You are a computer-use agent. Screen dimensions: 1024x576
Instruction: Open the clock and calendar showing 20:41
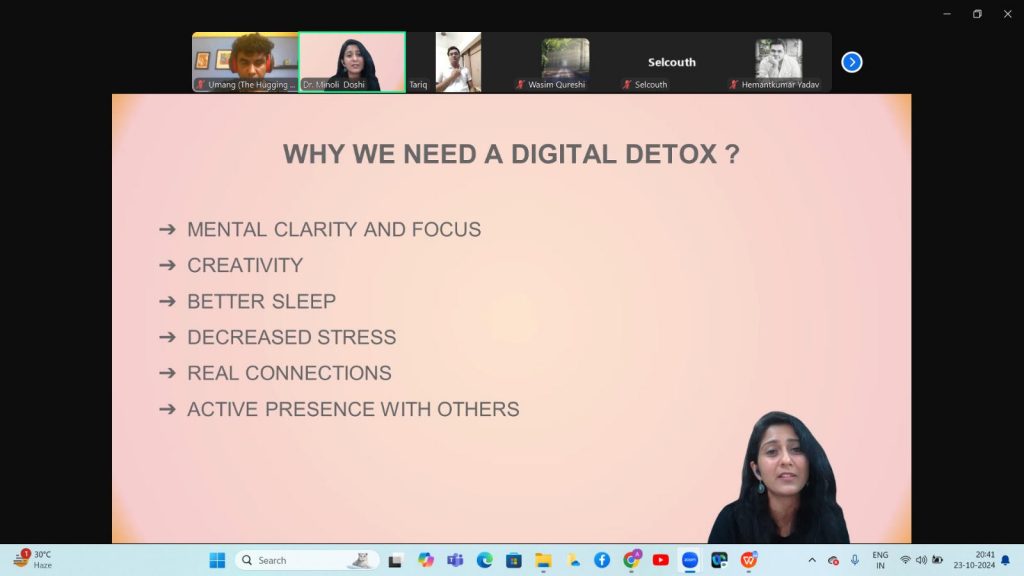[x=974, y=560]
